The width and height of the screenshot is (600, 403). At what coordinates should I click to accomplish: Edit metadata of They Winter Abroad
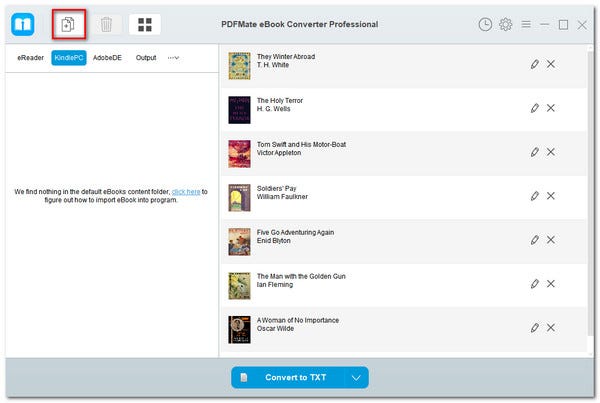[x=535, y=64]
